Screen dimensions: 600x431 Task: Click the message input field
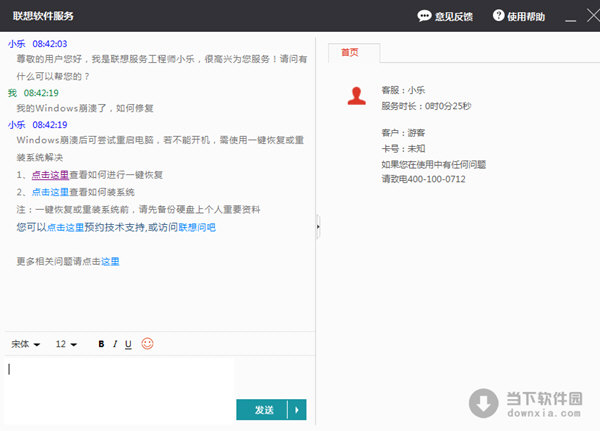pos(119,389)
